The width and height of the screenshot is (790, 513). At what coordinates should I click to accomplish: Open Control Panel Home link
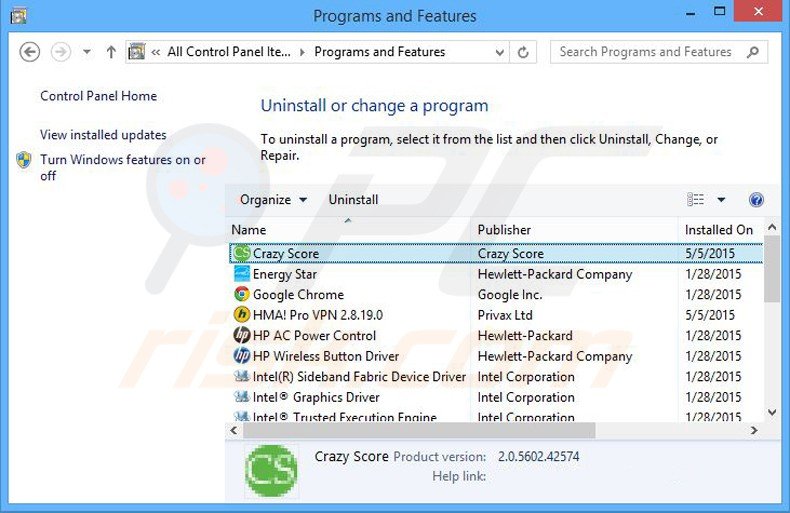99,96
